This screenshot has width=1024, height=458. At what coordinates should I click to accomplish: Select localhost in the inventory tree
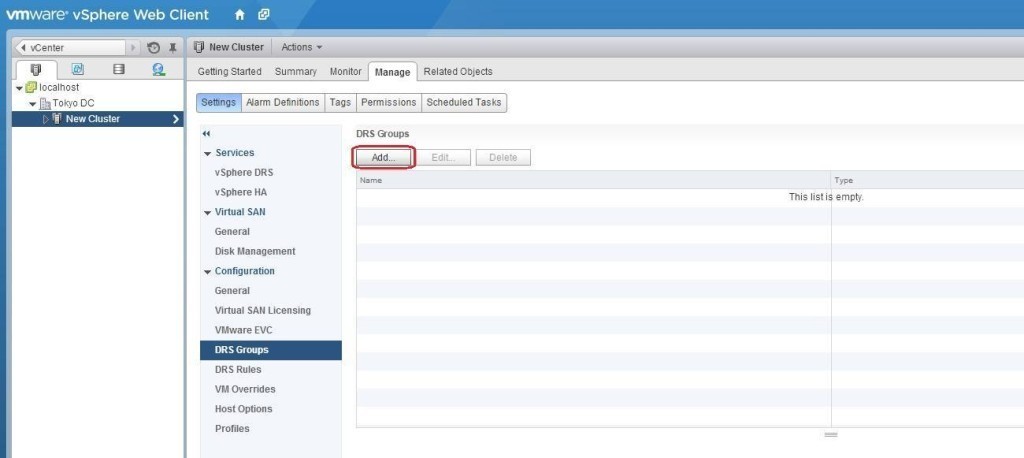click(59, 88)
